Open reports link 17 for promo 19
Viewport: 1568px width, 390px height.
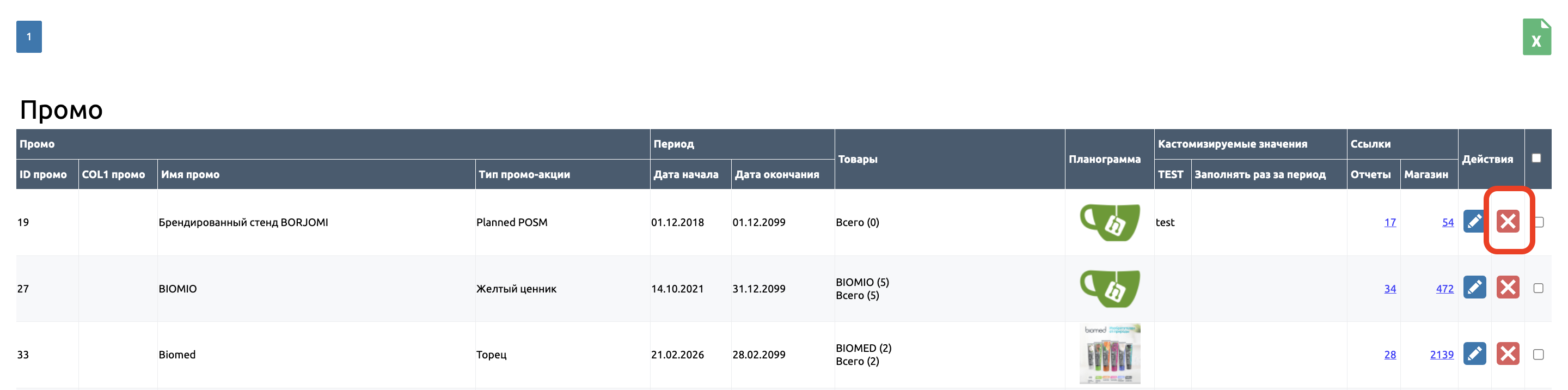[1389, 222]
